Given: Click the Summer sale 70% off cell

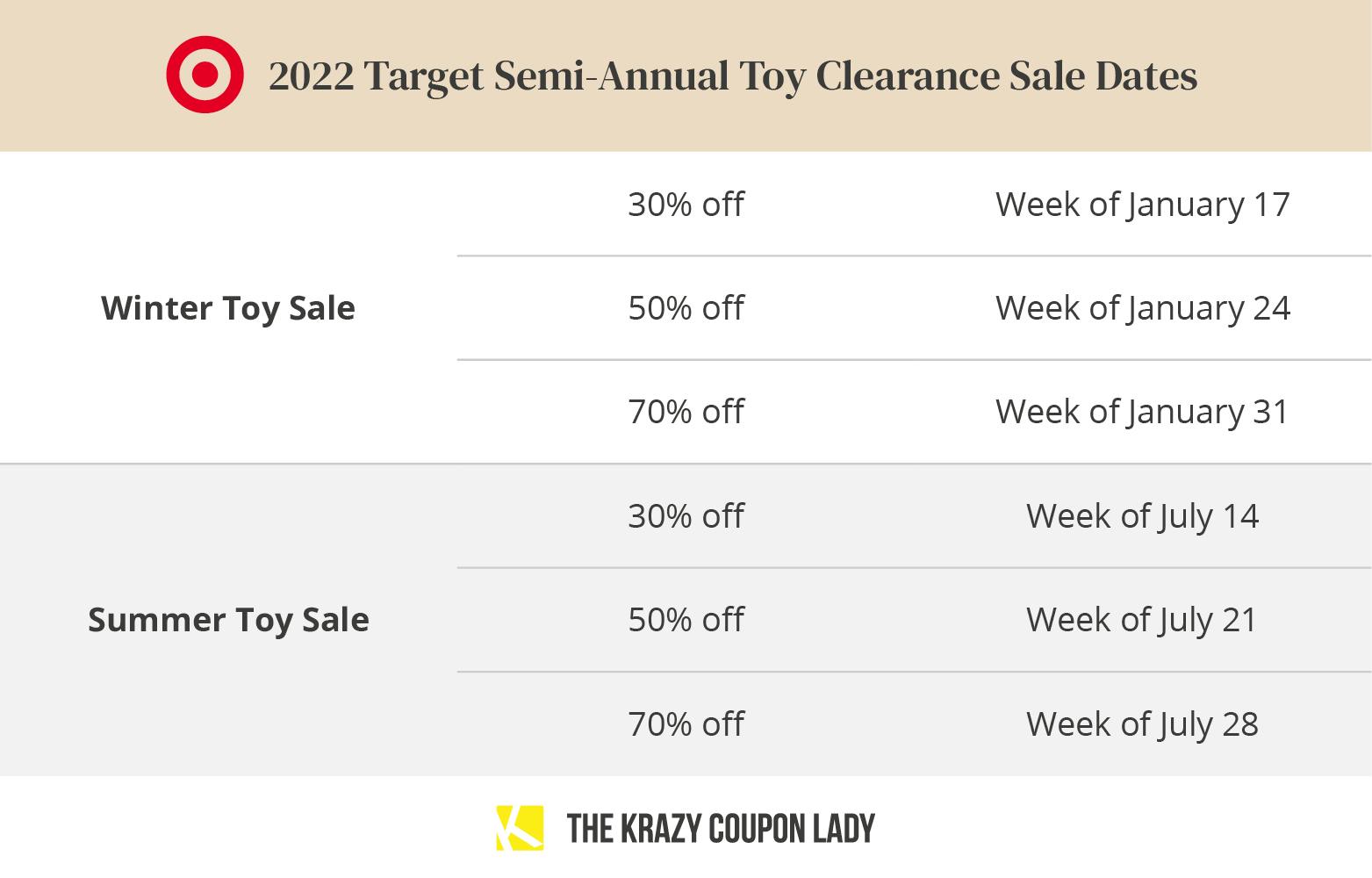Looking at the screenshot, I should click(686, 724).
